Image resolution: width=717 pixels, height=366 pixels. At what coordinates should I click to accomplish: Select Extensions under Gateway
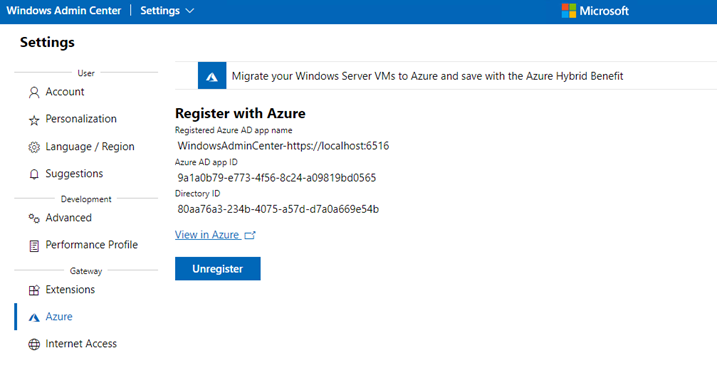coord(70,290)
